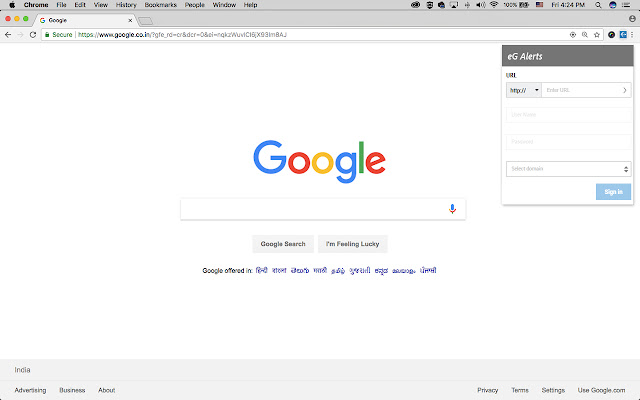The width and height of the screenshot is (640, 400).
Task: Click the browser address bar URL
Action: click(x=182, y=35)
